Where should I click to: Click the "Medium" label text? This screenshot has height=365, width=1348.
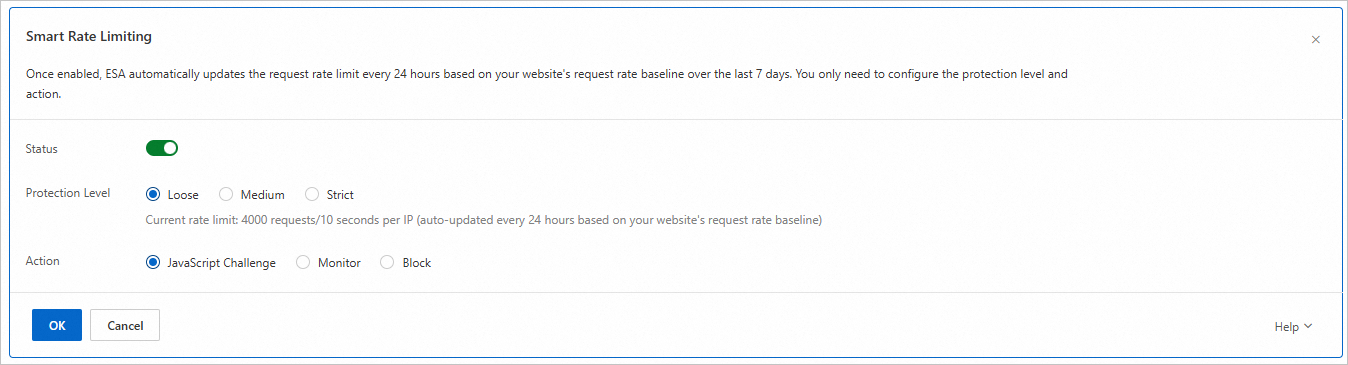[x=263, y=195]
